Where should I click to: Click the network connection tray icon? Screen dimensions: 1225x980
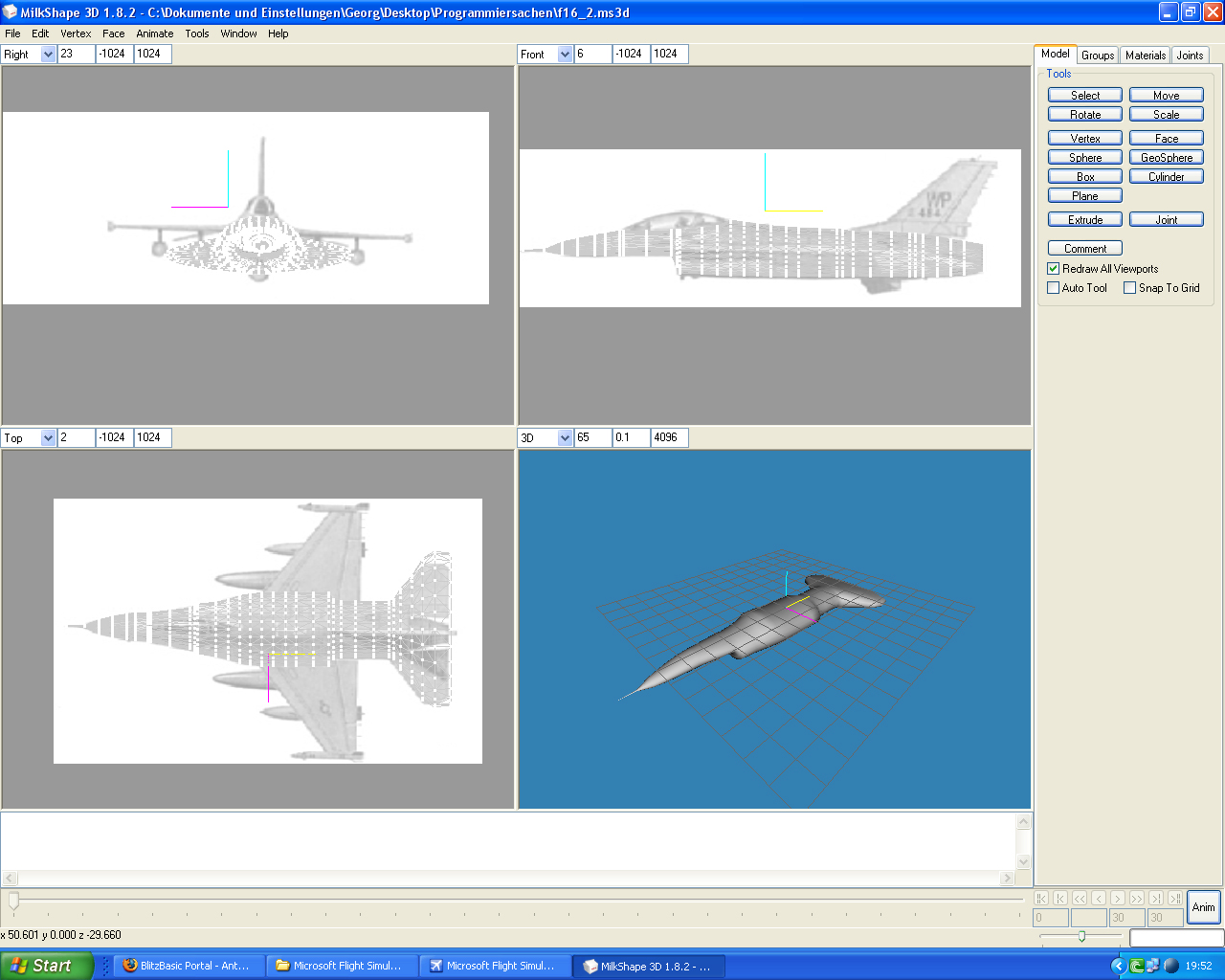pos(1153,966)
